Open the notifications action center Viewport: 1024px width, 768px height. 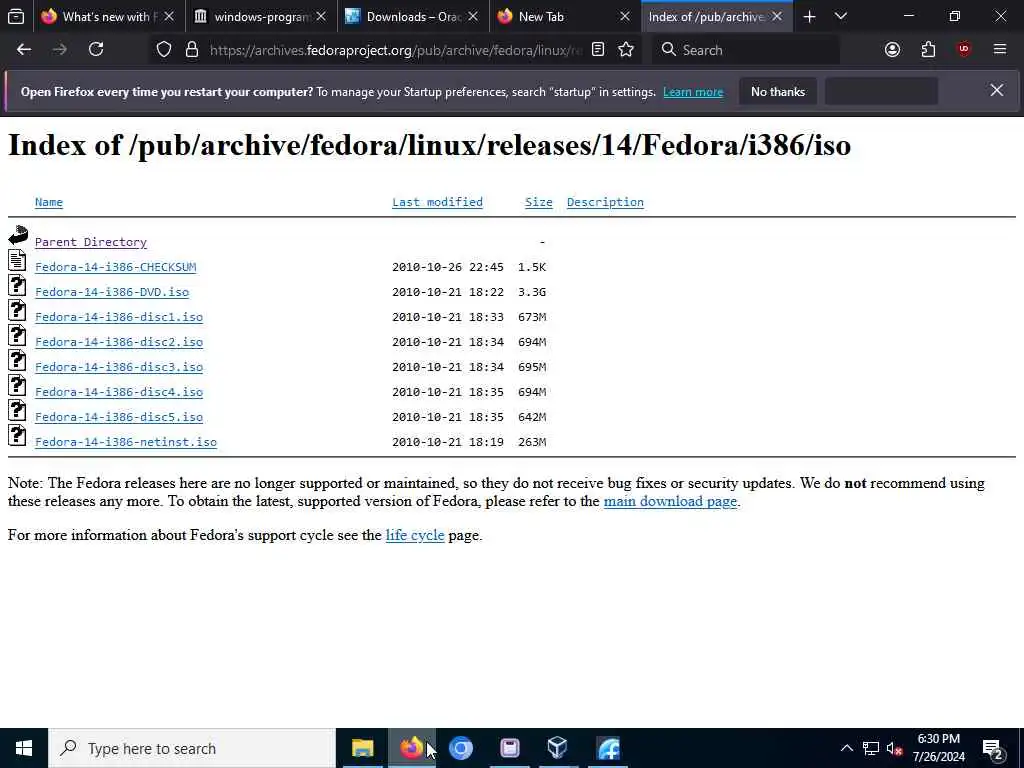pos(993,749)
